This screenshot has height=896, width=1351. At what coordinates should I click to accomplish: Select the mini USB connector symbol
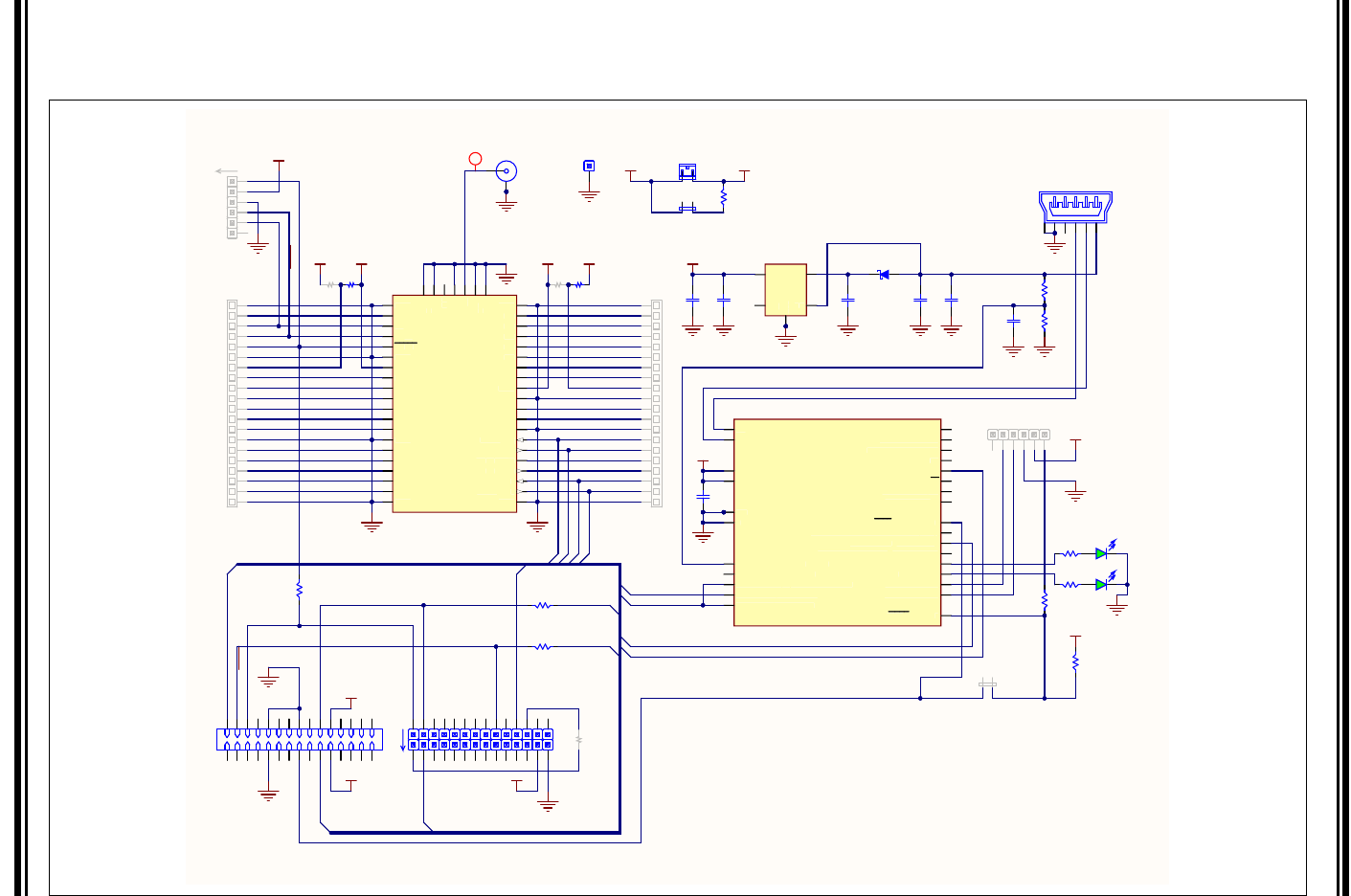point(1075,207)
